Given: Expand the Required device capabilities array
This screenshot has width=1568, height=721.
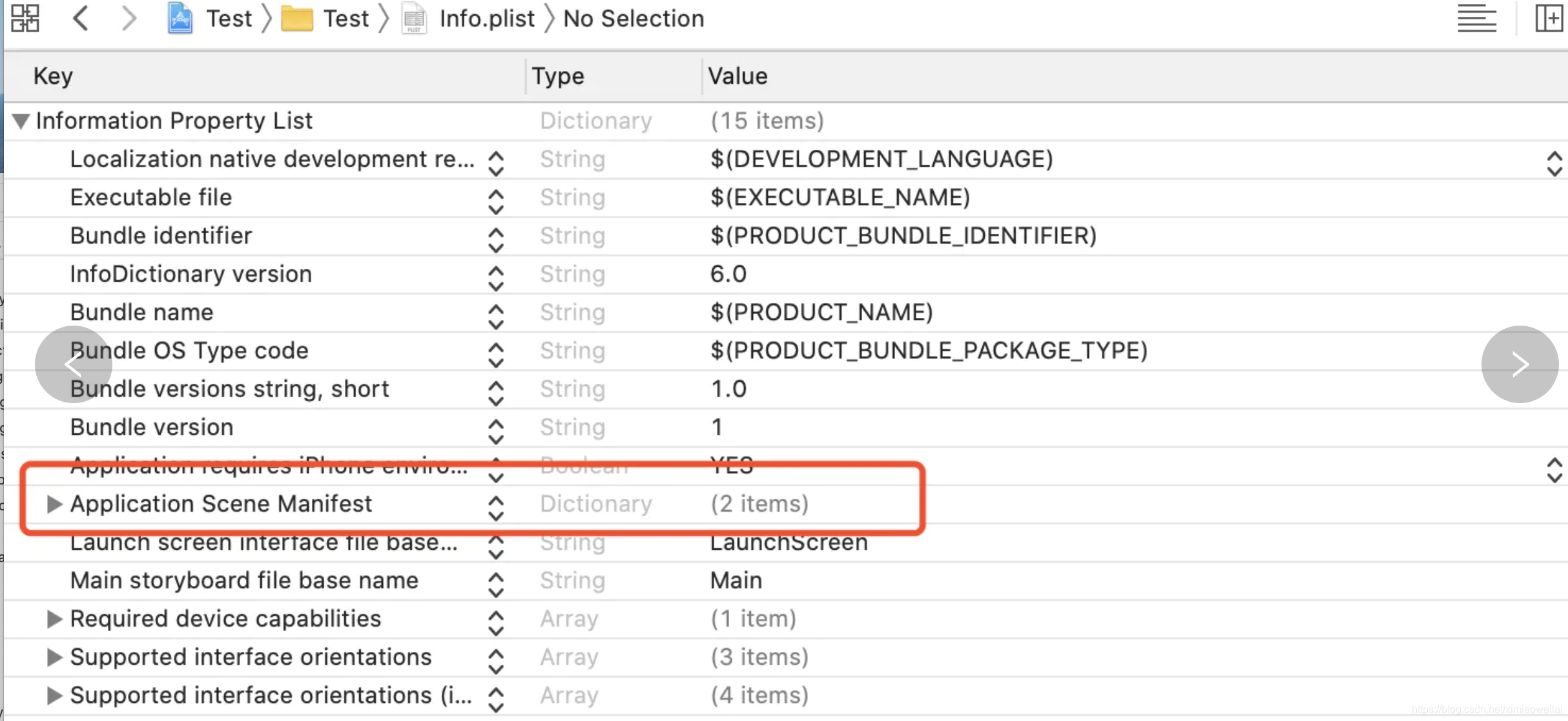Looking at the screenshot, I should tap(54, 619).
